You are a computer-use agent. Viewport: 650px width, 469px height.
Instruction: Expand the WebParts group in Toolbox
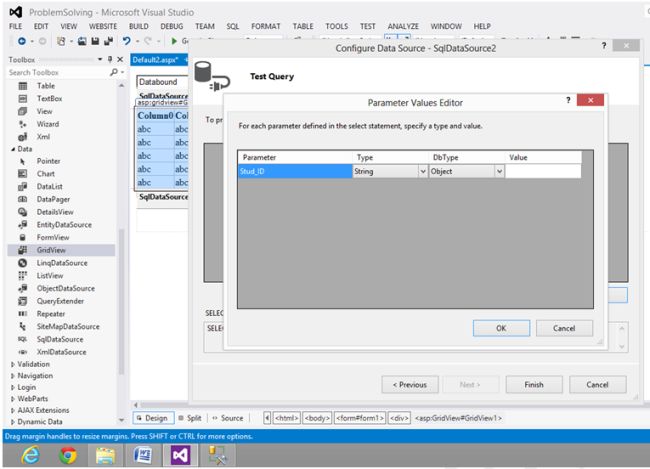click(x=13, y=399)
